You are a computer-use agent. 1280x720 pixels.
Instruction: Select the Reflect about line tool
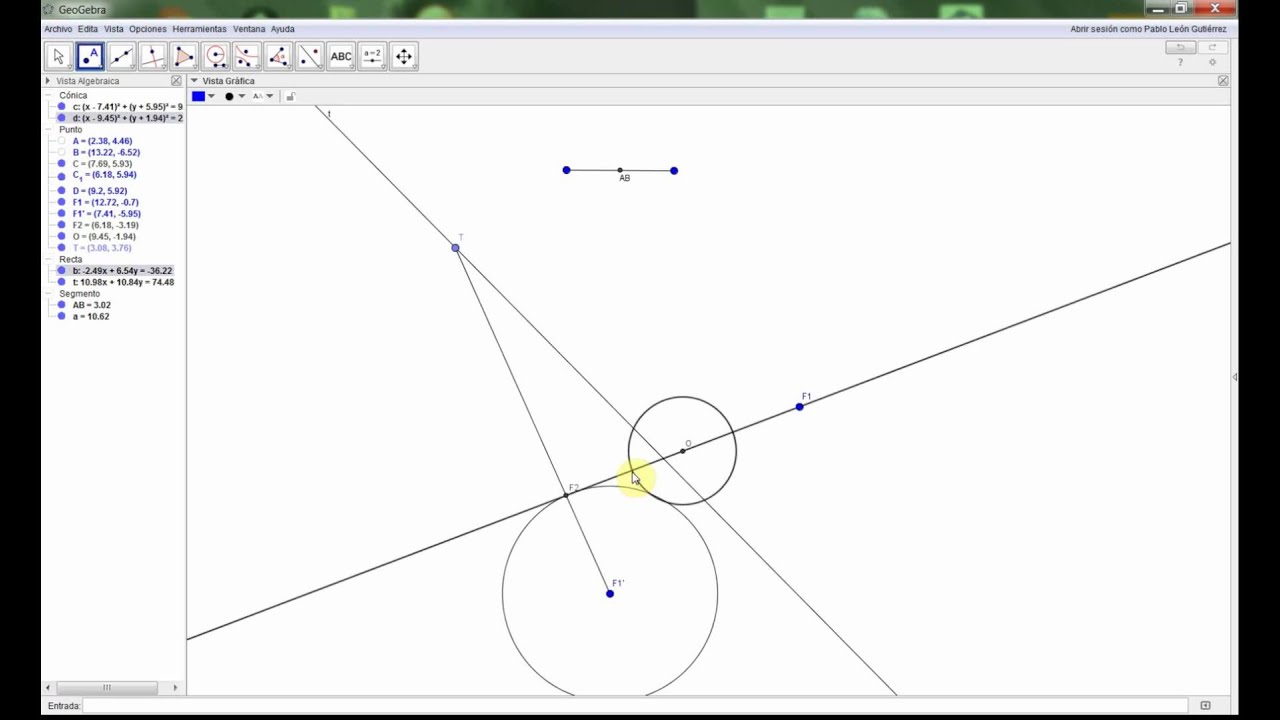[x=310, y=56]
